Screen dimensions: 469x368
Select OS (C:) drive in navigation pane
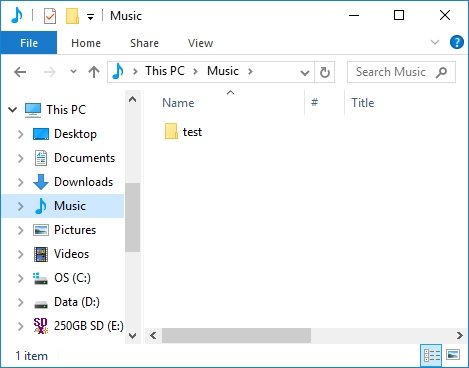(72, 278)
